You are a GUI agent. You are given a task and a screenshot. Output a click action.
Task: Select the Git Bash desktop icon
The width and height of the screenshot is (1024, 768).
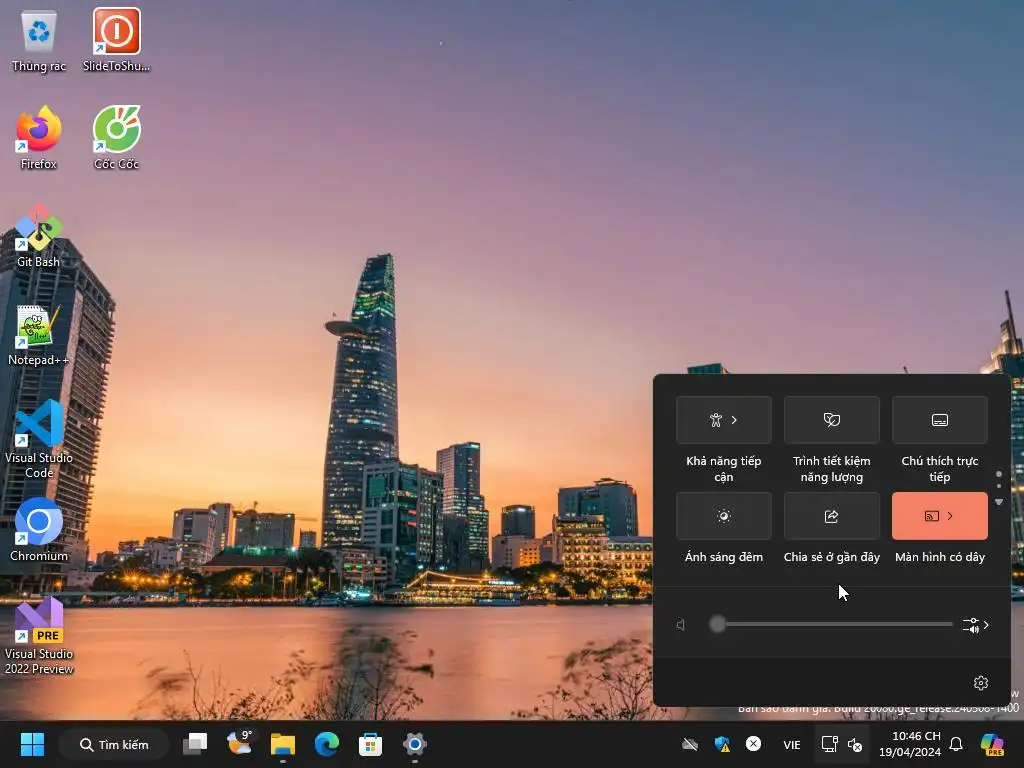39,236
